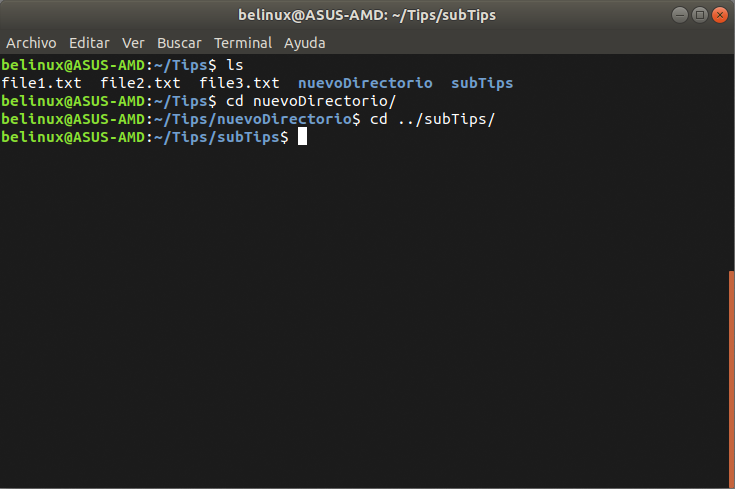Open the Archivo menu
735x489 pixels.
point(31,43)
